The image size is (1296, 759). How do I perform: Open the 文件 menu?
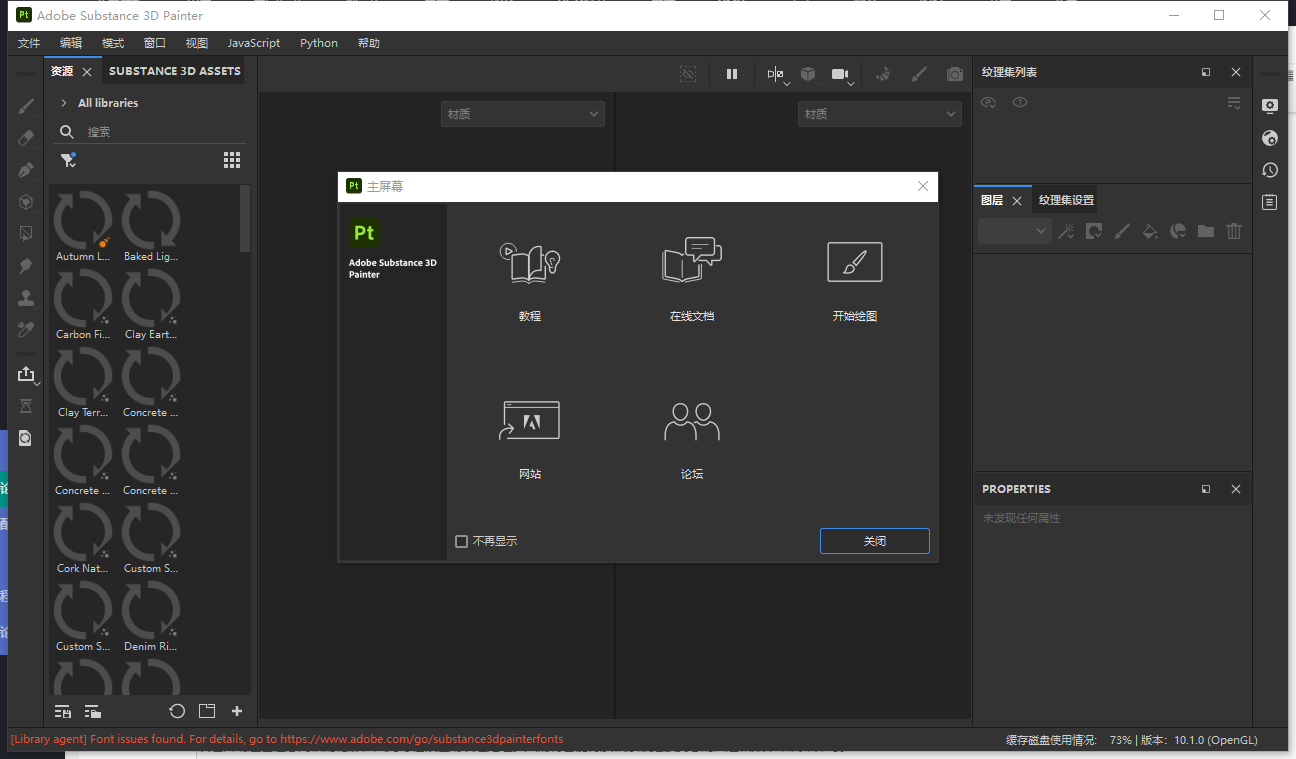(x=29, y=43)
